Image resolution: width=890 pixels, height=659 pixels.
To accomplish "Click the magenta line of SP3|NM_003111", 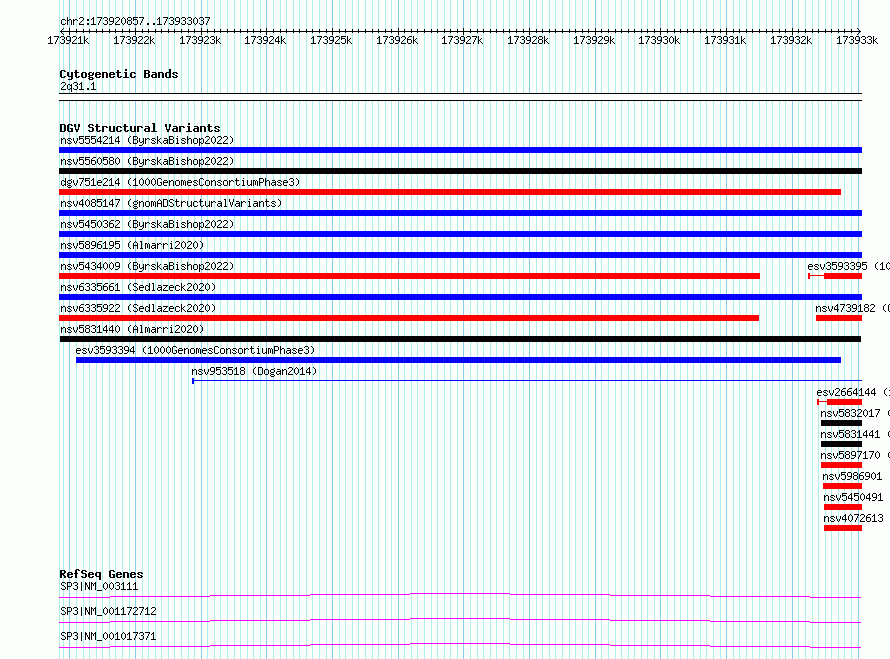I will (460, 595).
